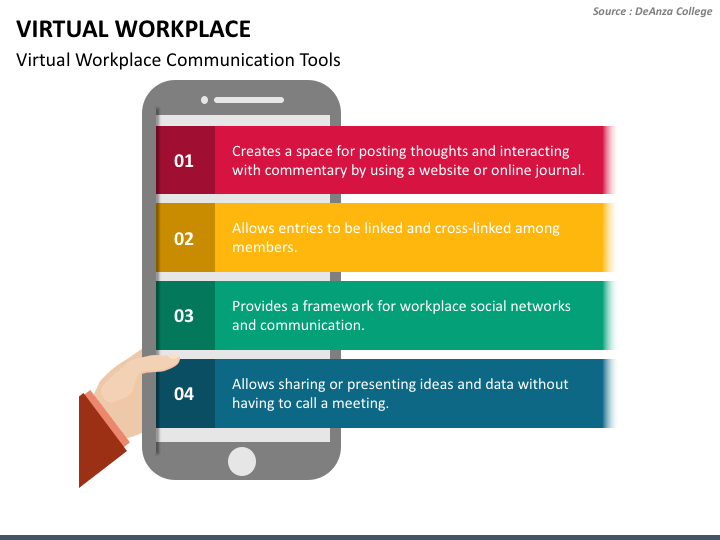Click text 'Allows entries to be linked and cross-linked'

pyautogui.click(x=371, y=228)
